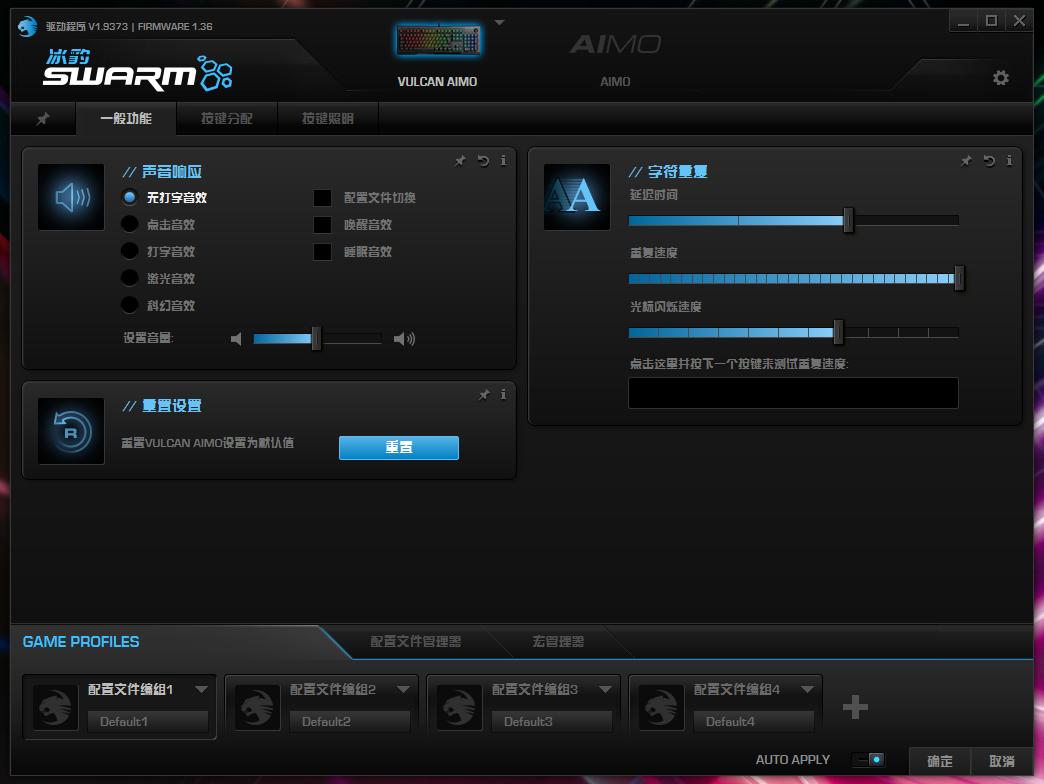Image resolution: width=1044 pixels, height=784 pixels.
Task: Click the key repeat test input field
Action: click(792, 393)
